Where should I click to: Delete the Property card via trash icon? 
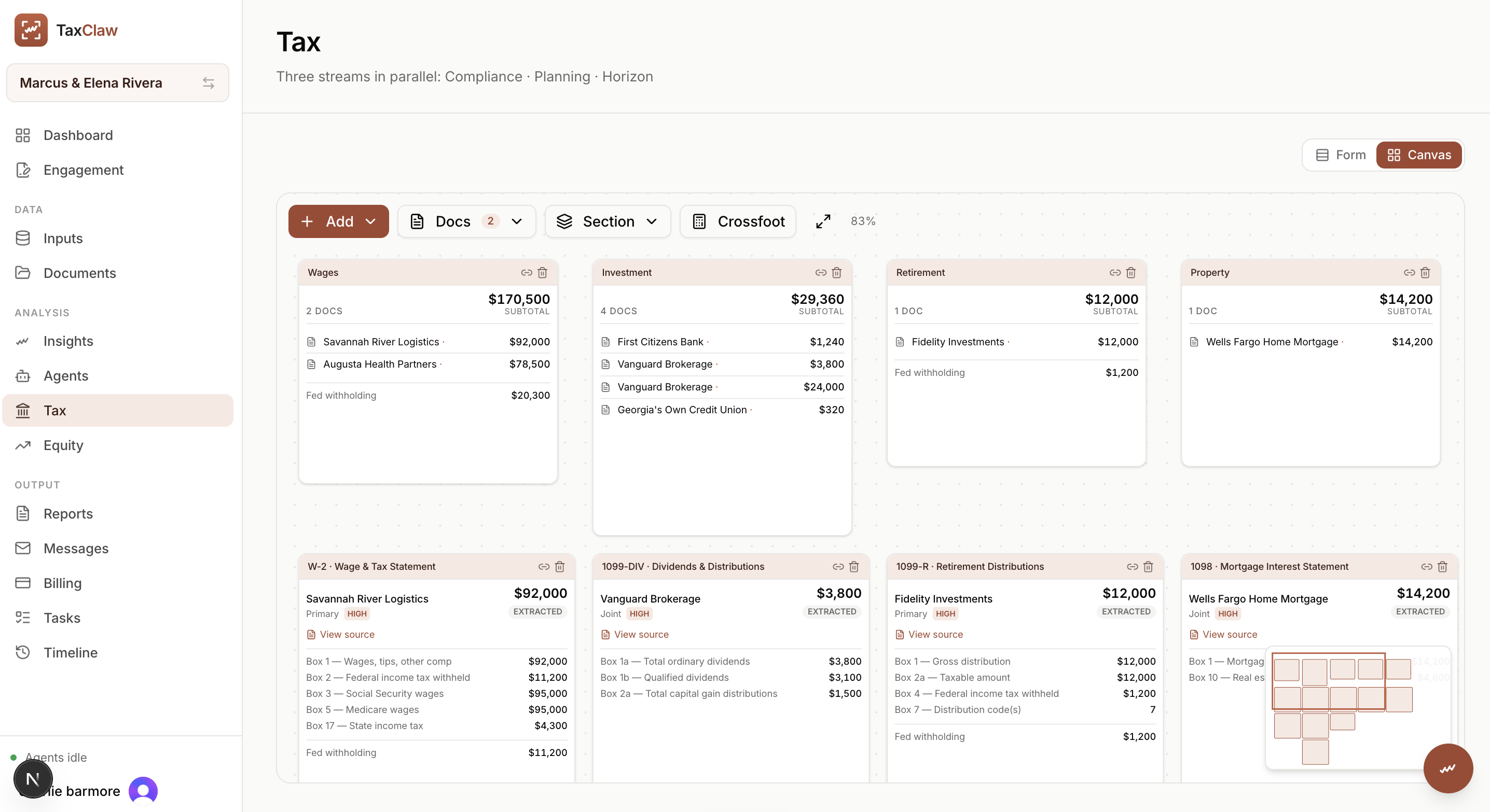pos(1425,272)
